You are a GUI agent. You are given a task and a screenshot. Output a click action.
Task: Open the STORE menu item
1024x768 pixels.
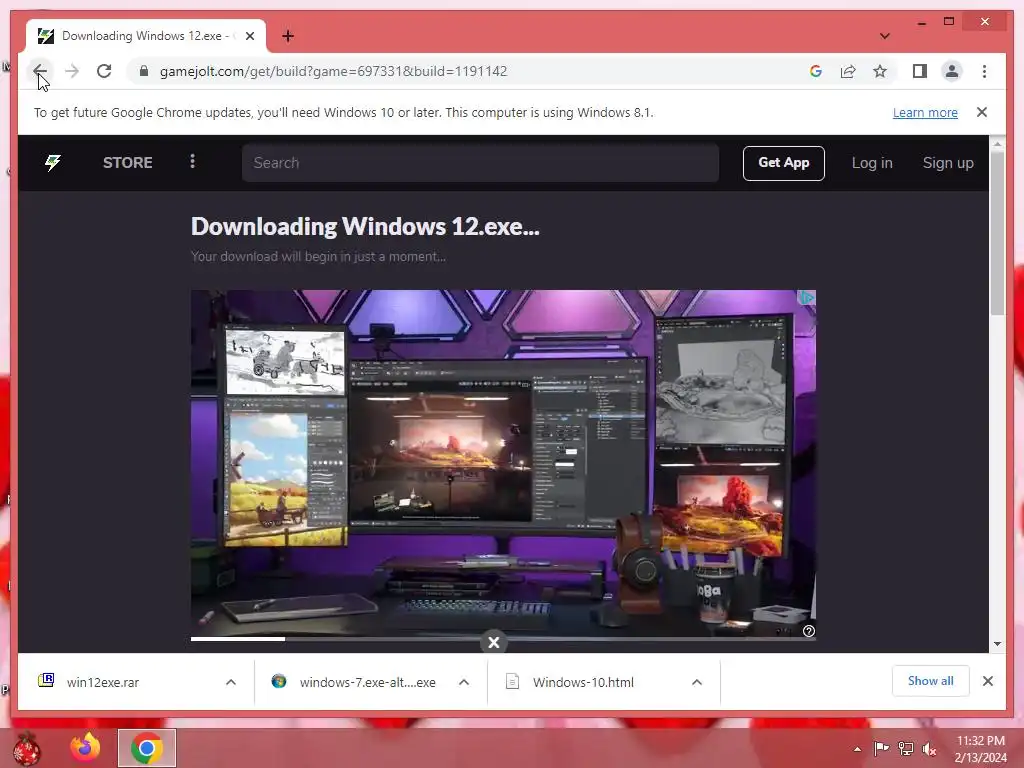pyautogui.click(x=127, y=163)
